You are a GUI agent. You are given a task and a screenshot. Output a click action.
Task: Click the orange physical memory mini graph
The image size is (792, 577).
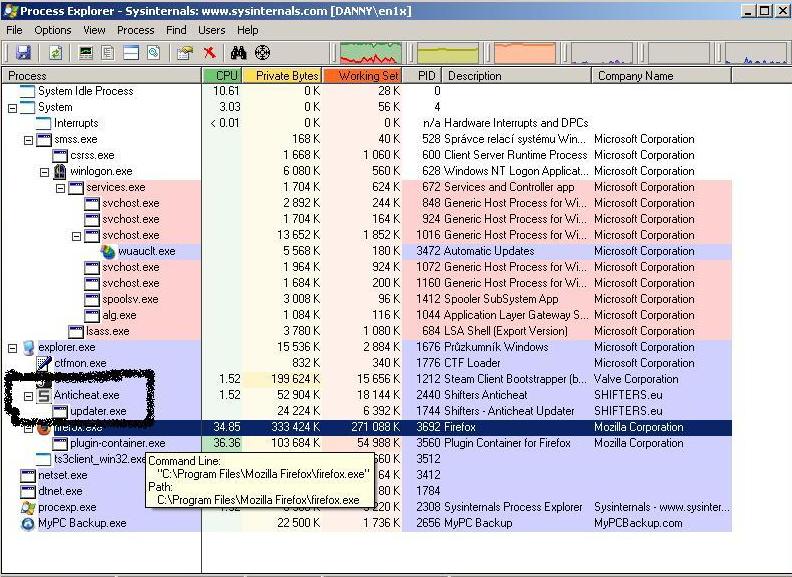525,53
